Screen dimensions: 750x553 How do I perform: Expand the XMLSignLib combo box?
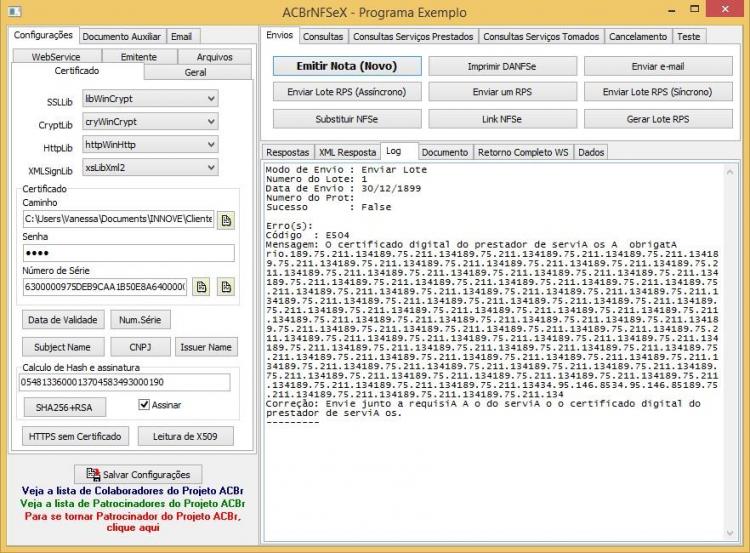pyautogui.click(x=150, y=167)
